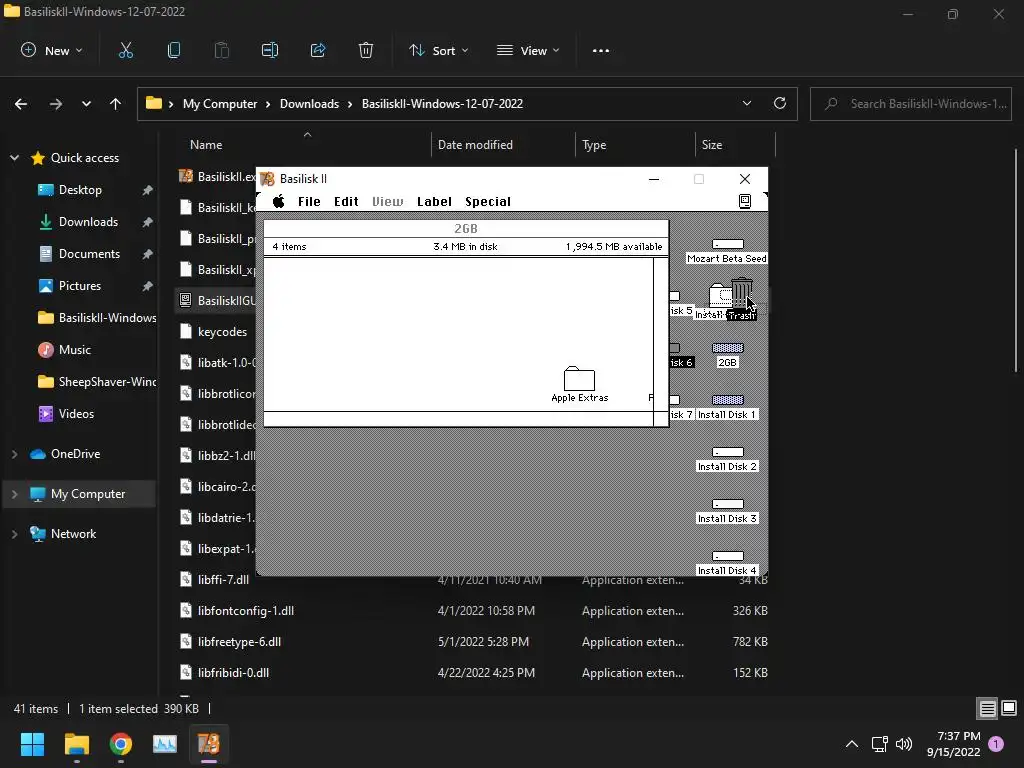Click the application switcher icon in Mac menu bar
This screenshot has height=768, width=1024.
pyautogui.click(x=744, y=201)
